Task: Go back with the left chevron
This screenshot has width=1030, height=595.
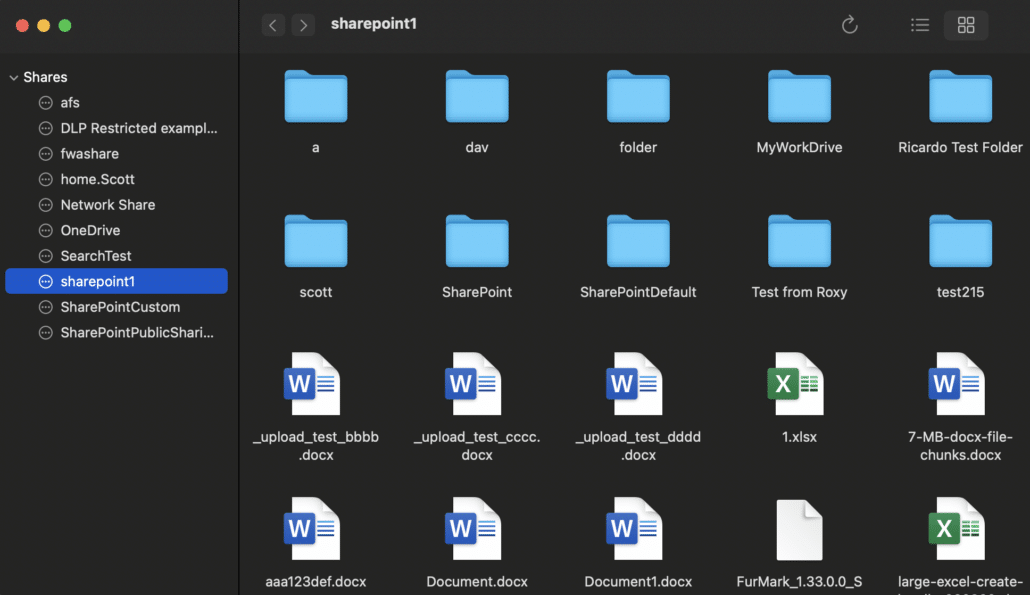Action: (x=274, y=25)
